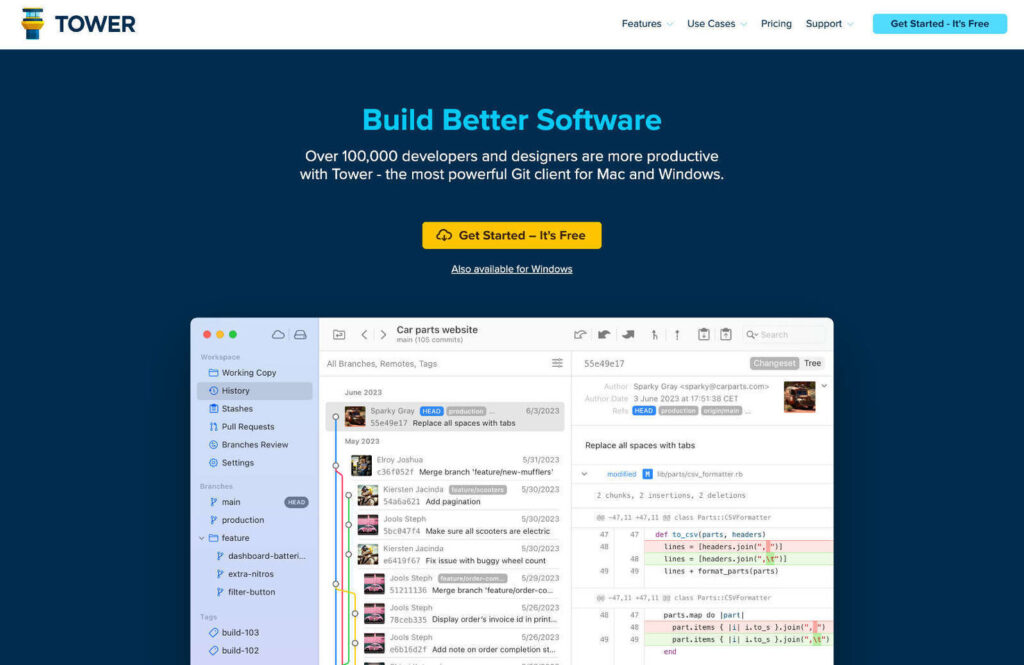Click the build-103 tag icon
This screenshot has height=665, width=1024.
click(x=213, y=632)
